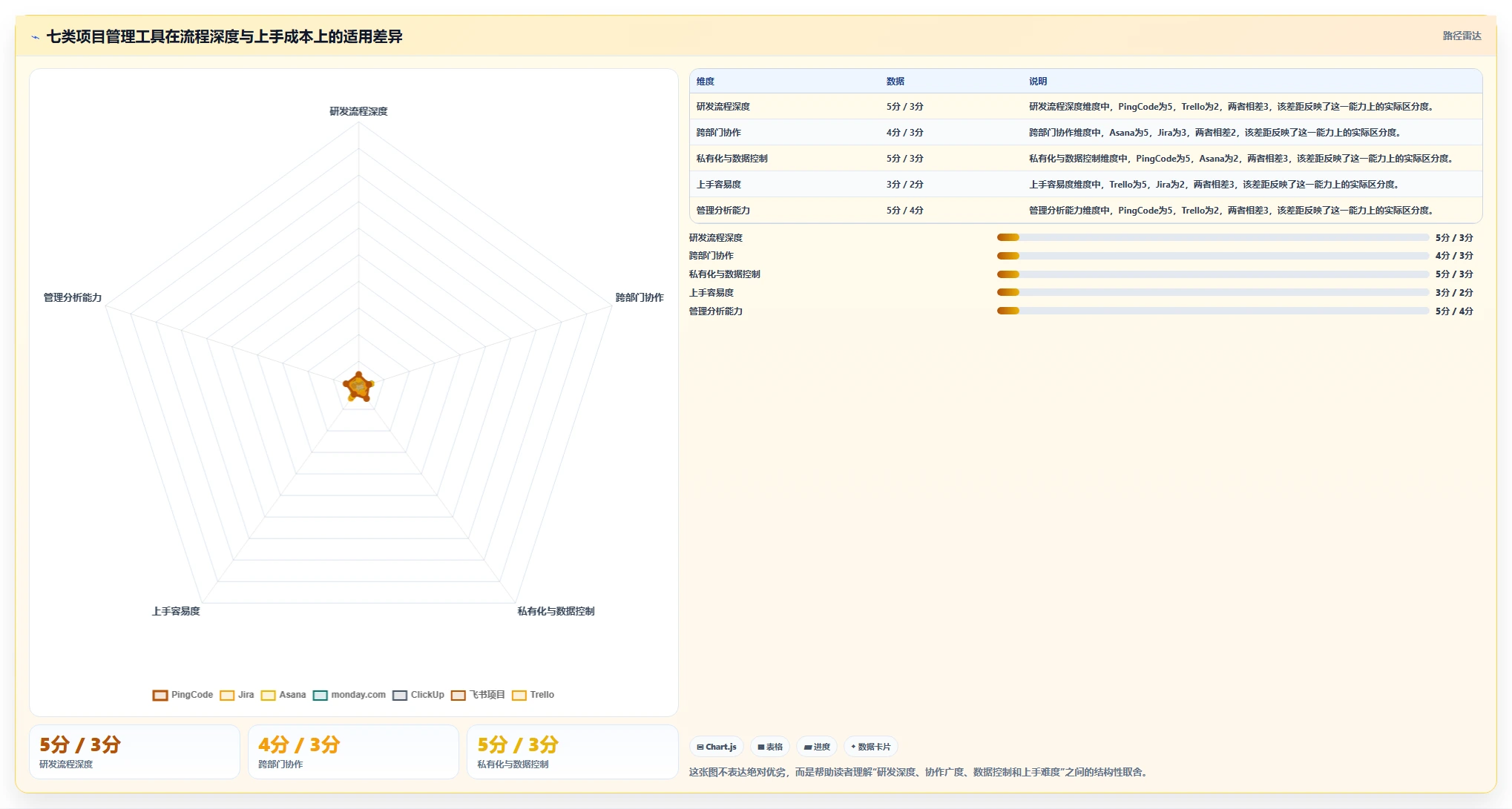Click the description mentioning PingCode为5，Asana为2

tap(1242, 159)
